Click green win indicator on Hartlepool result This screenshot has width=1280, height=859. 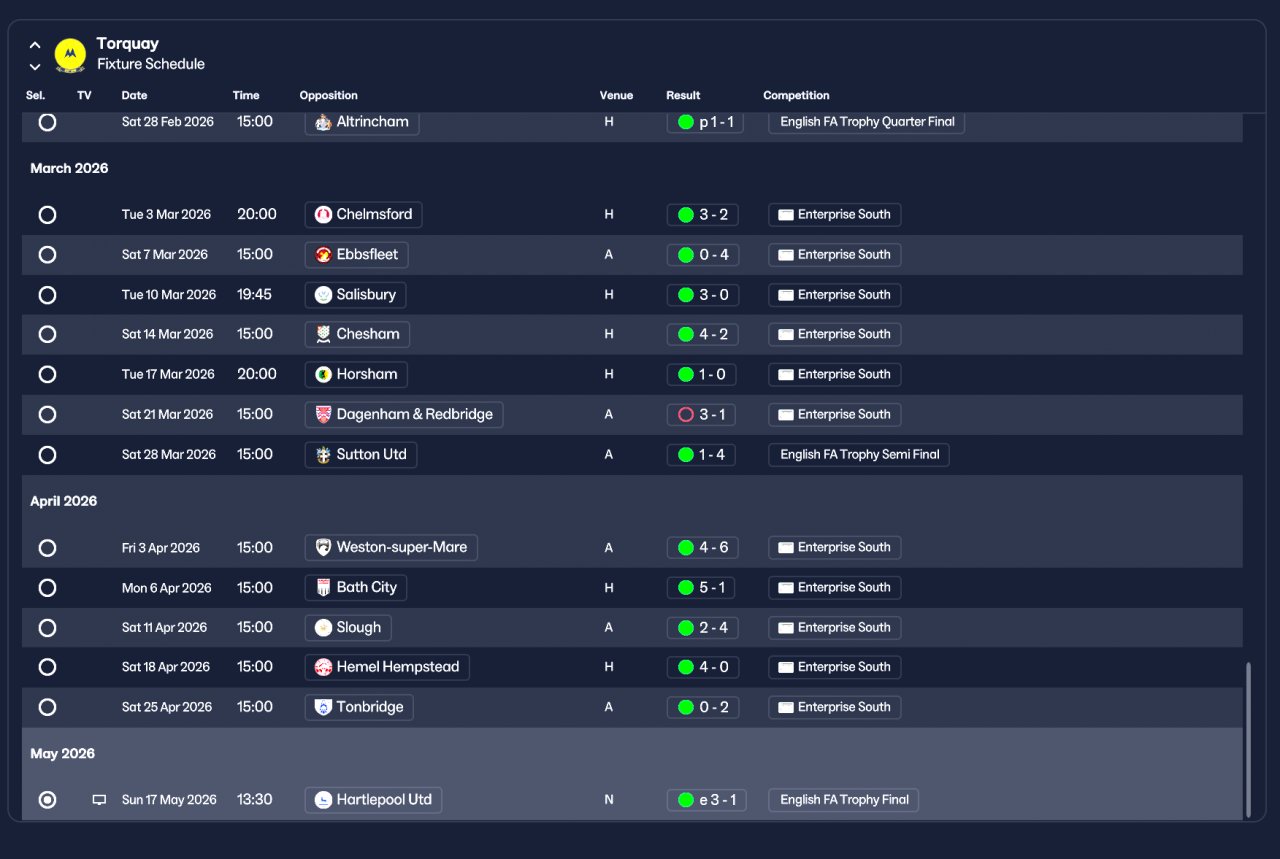pyautogui.click(x=686, y=800)
